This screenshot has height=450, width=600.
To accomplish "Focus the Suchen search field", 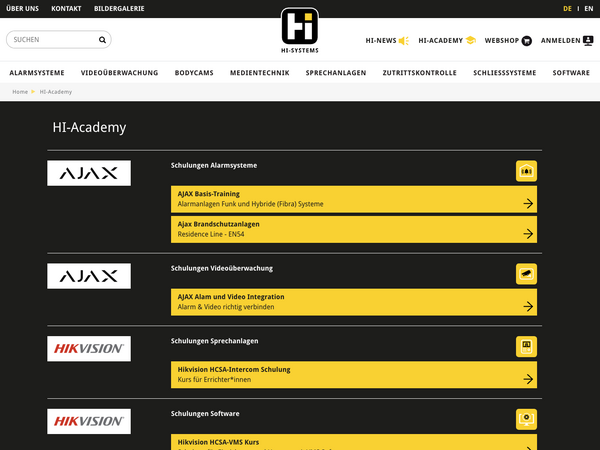I will [59, 40].
